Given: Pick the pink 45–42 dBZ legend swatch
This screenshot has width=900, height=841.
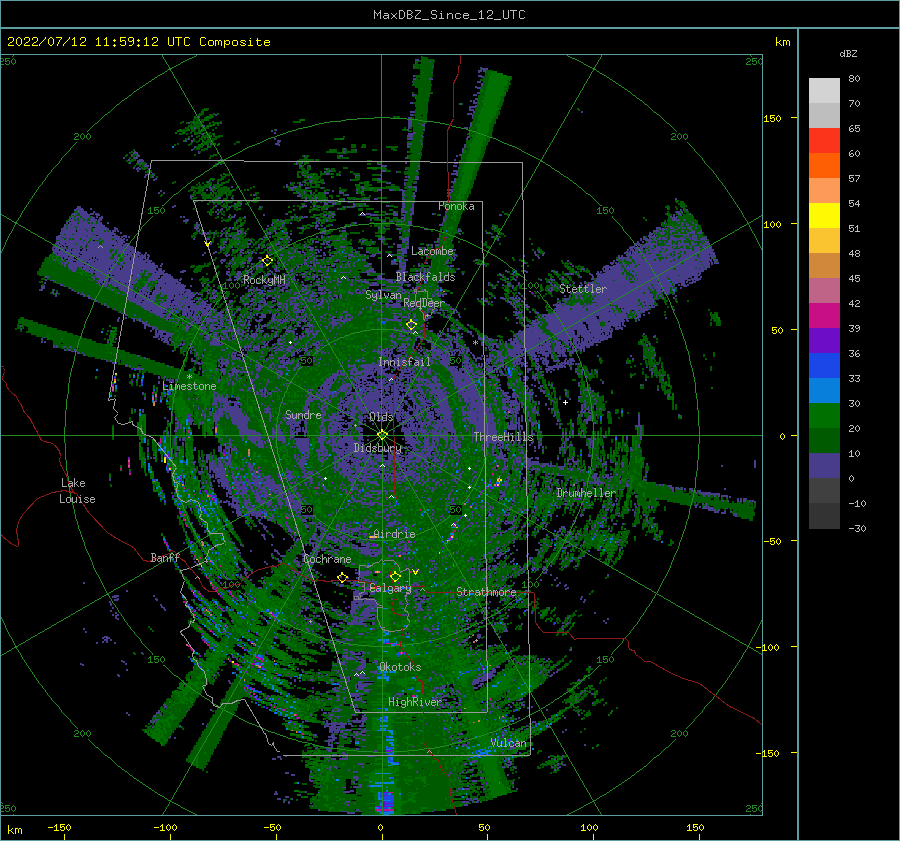Looking at the screenshot, I should (824, 290).
